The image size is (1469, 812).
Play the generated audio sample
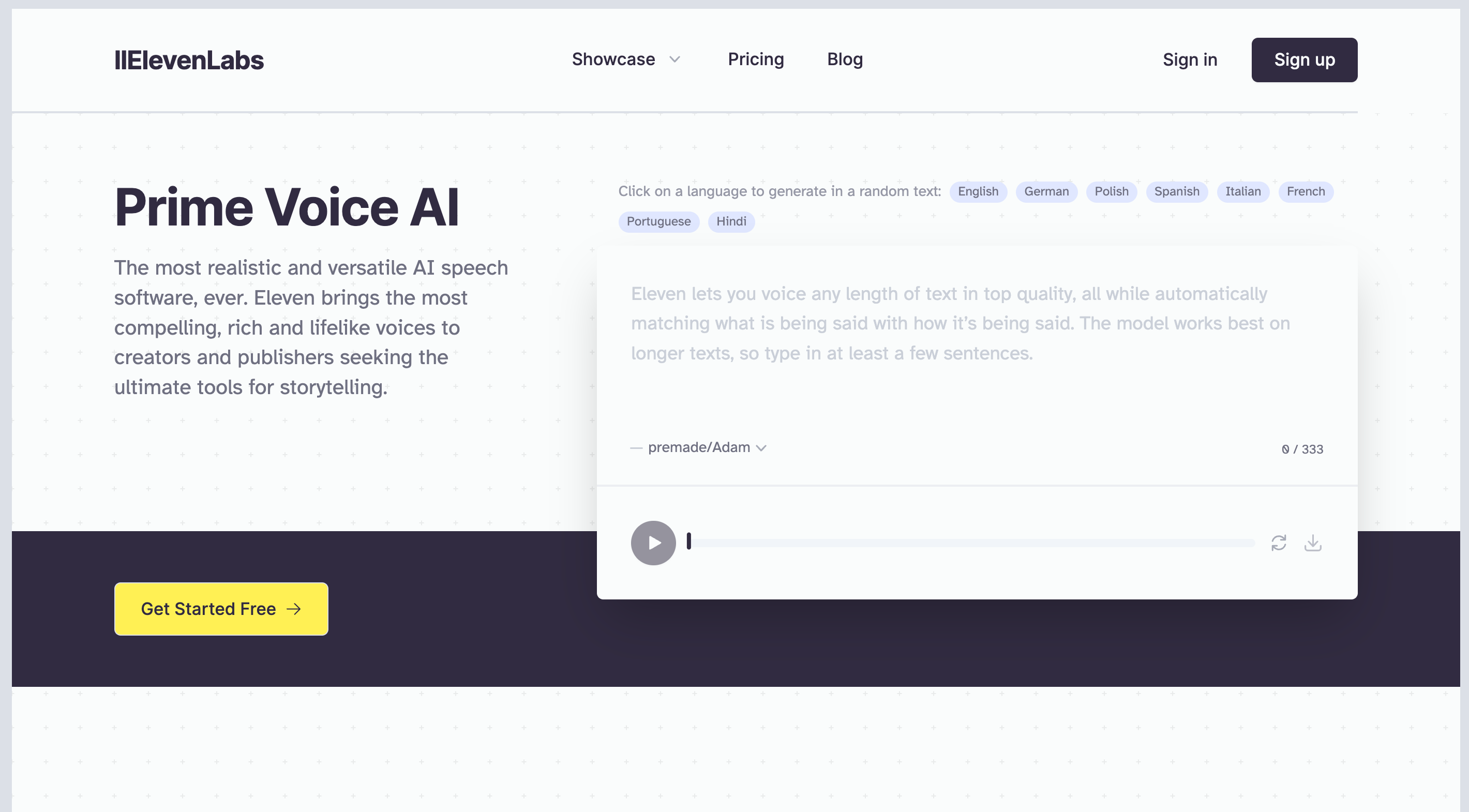653,543
